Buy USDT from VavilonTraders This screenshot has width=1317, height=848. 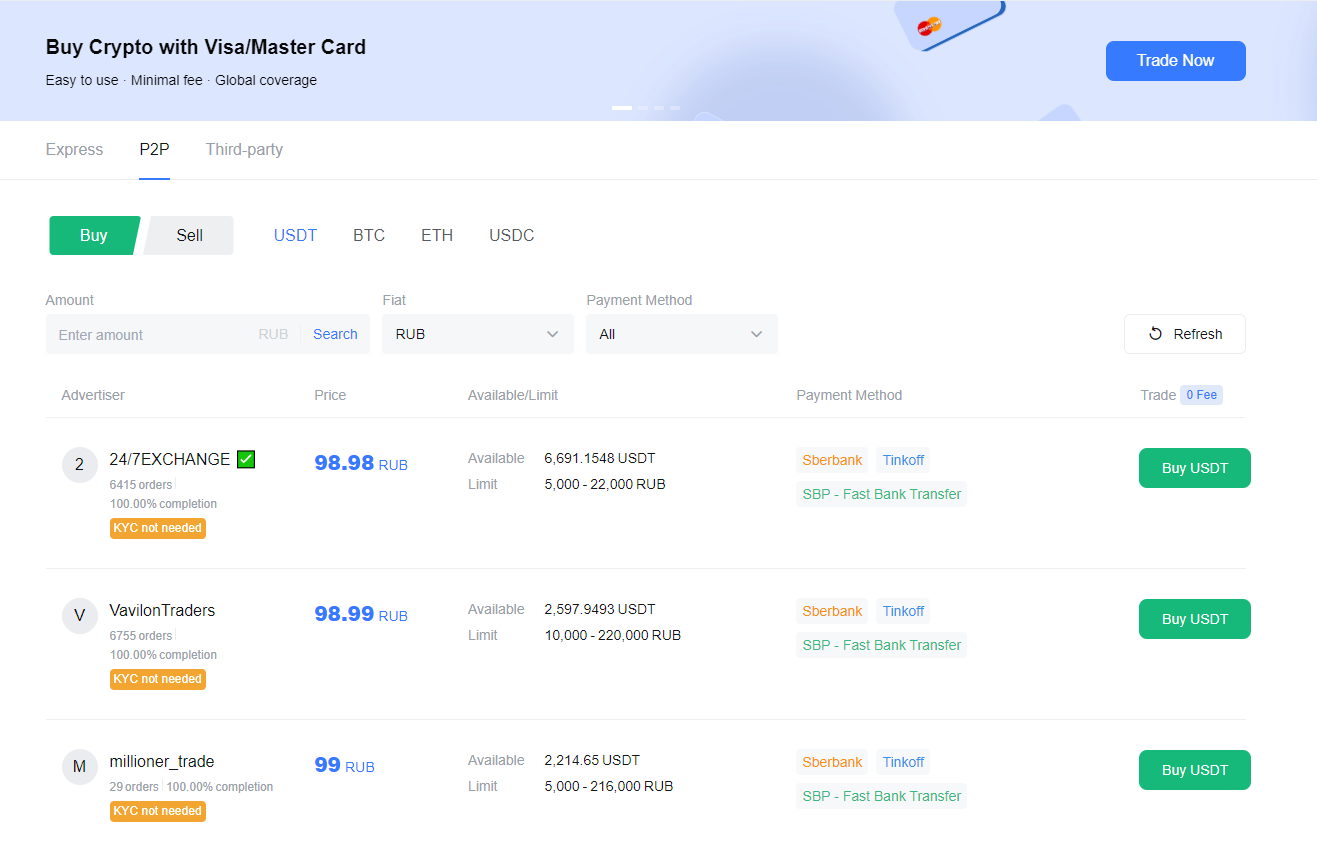tap(1195, 619)
